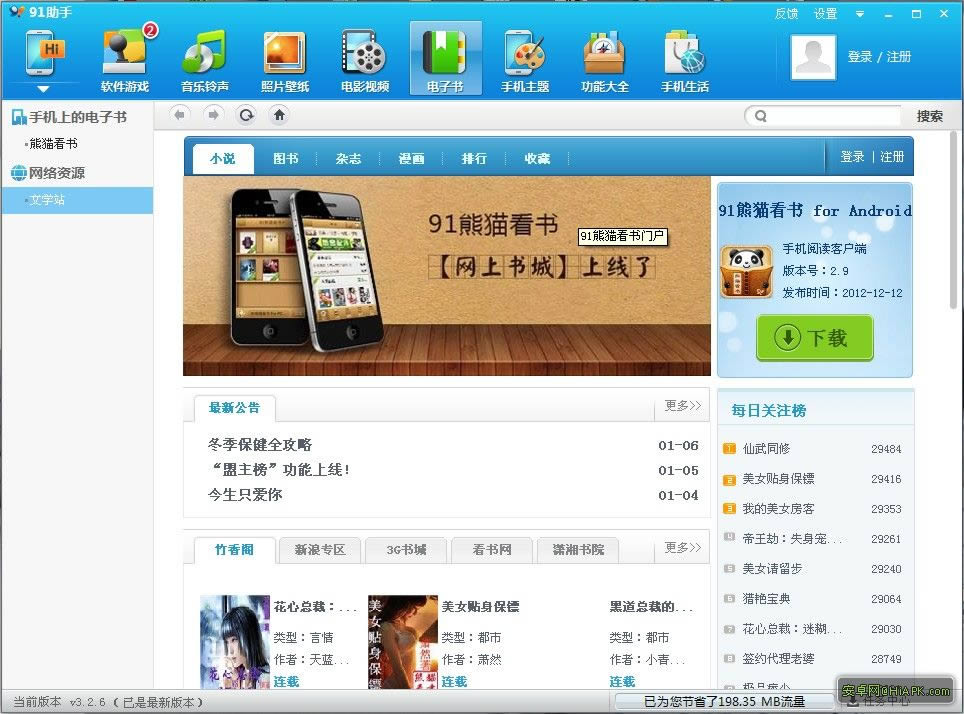The width and height of the screenshot is (964, 714).
Task: Open 猎艳宝典 in daily ranking
Action: [x=766, y=599]
